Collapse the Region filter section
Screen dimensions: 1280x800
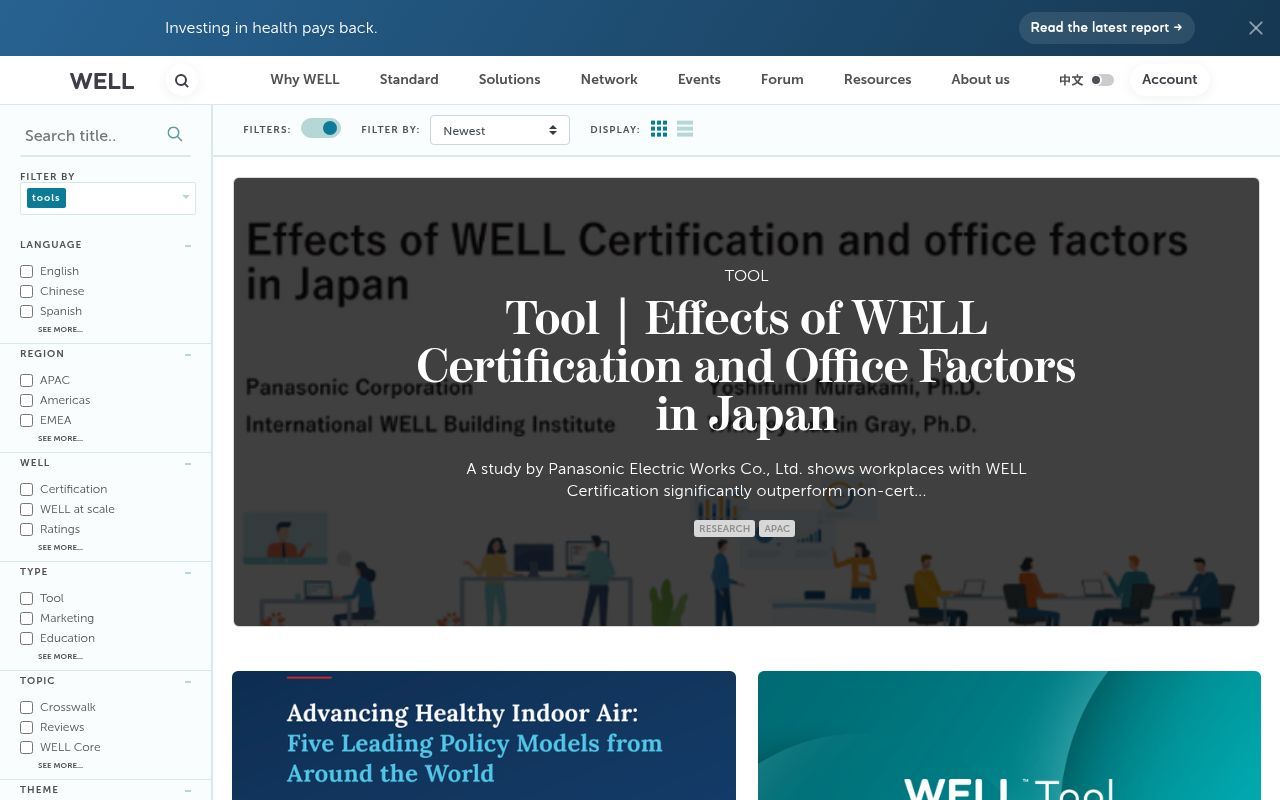tap(188, 354)
